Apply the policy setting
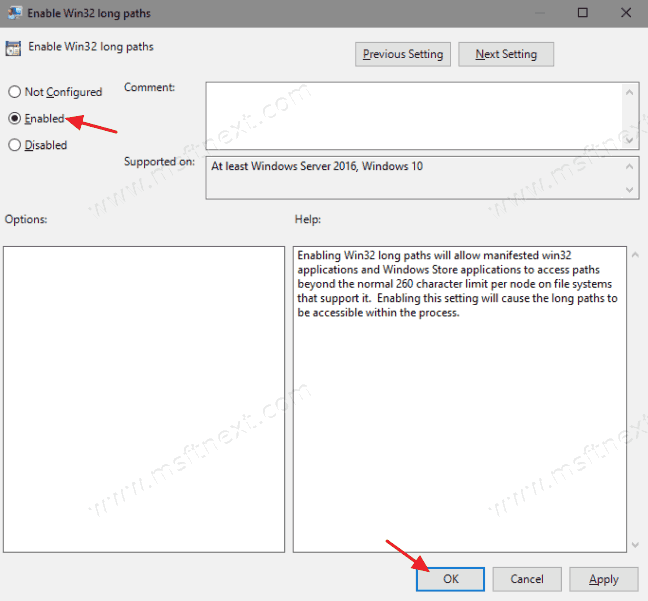This screenshot has height=601, width=648. point(603,578)
